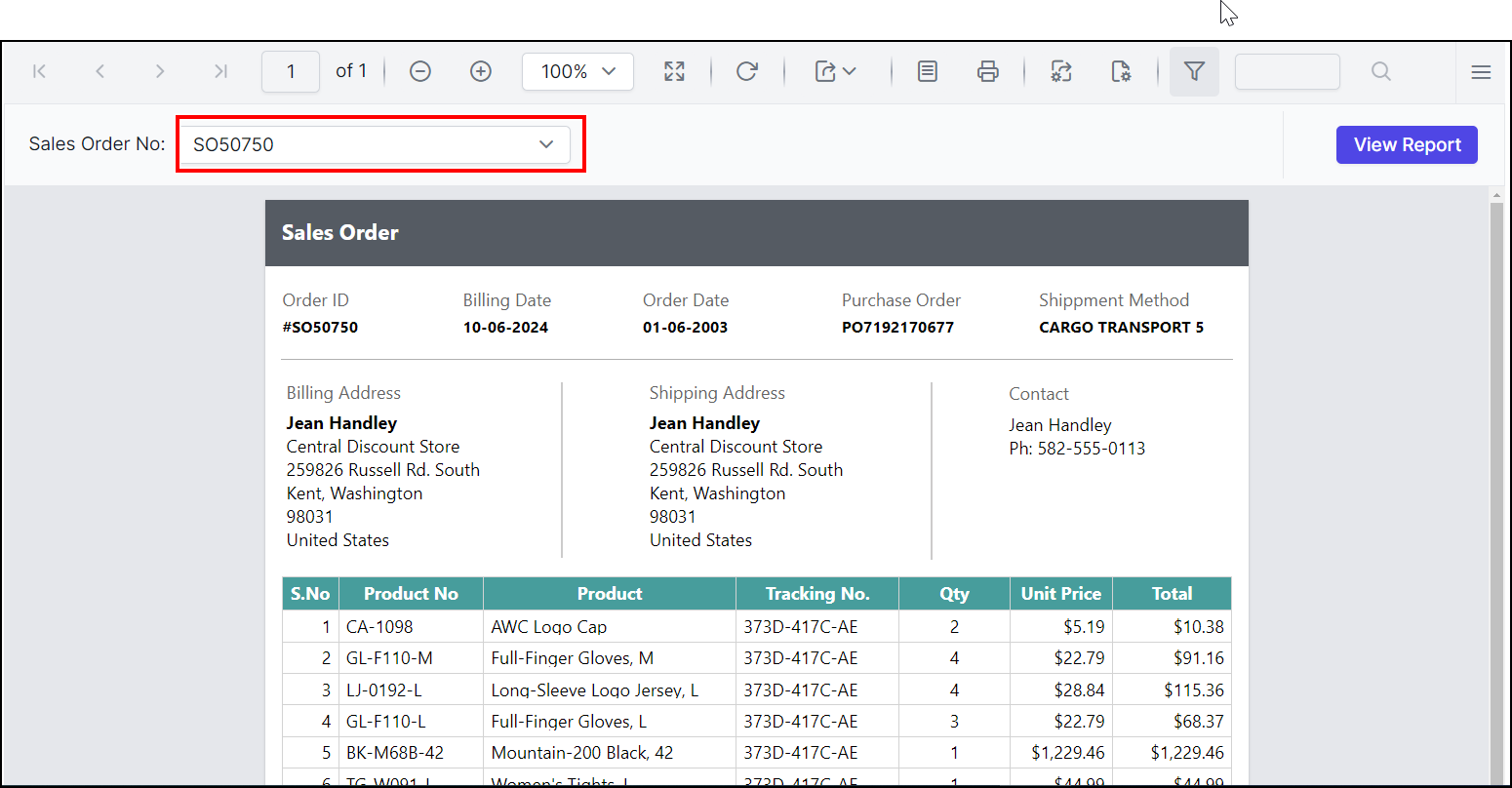Print the Sales Order report
The image size is (1512, 788).
[x=988, y=70]
